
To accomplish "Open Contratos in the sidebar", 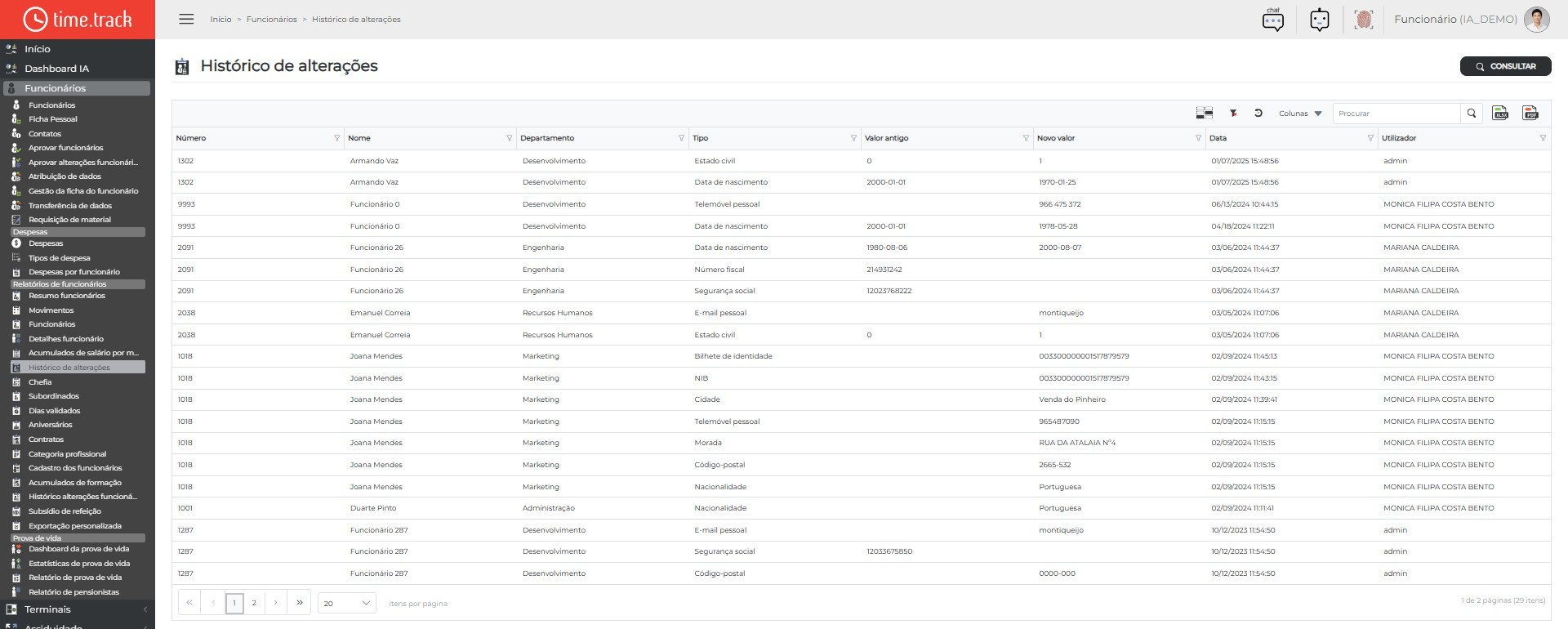I will pyautogui.click(x=46, y=439).
